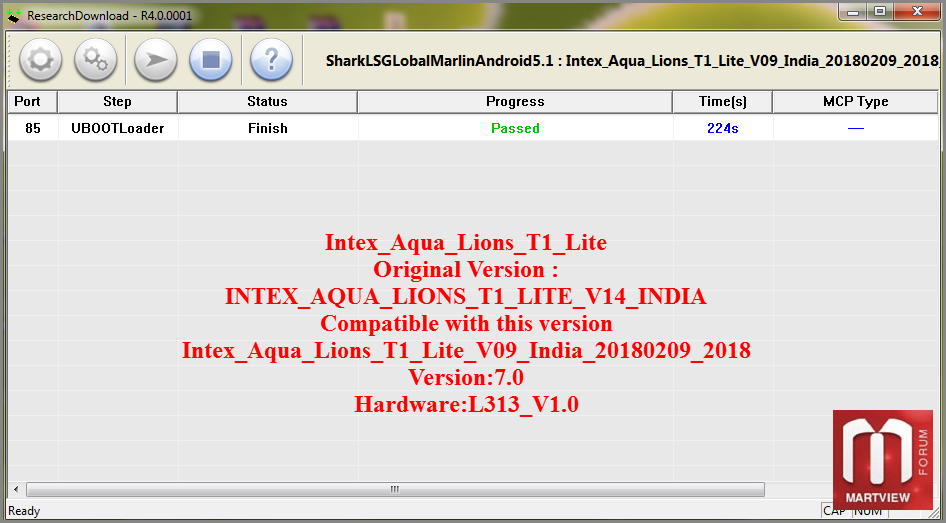Click the Port column header
946x523 pixels.
[x=33, y=102]
